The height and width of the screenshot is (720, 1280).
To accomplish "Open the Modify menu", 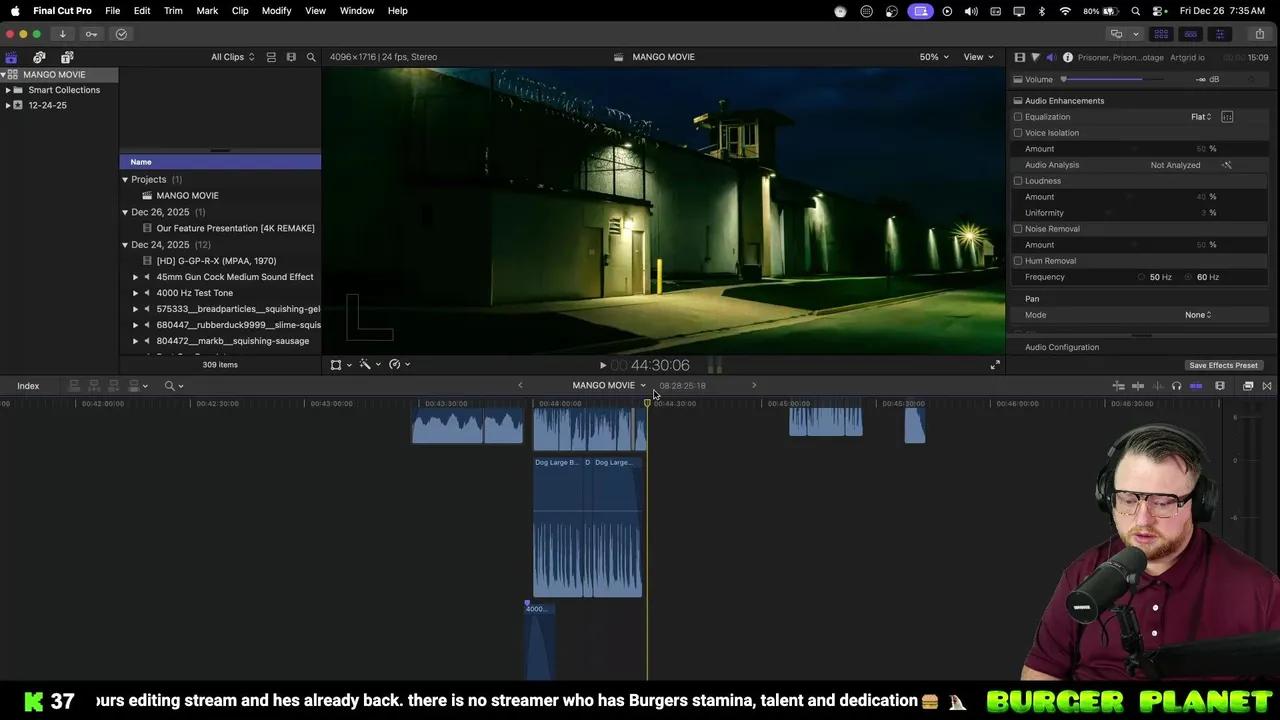I will (276, 10).
